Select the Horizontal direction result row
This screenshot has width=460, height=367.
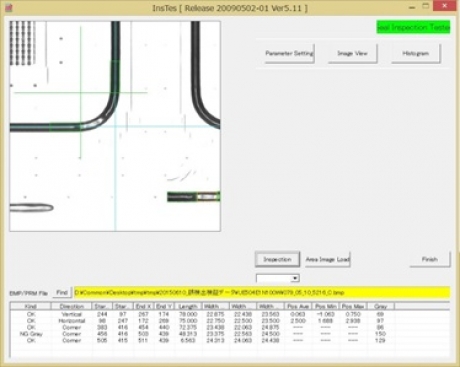(x=230, y=321)
